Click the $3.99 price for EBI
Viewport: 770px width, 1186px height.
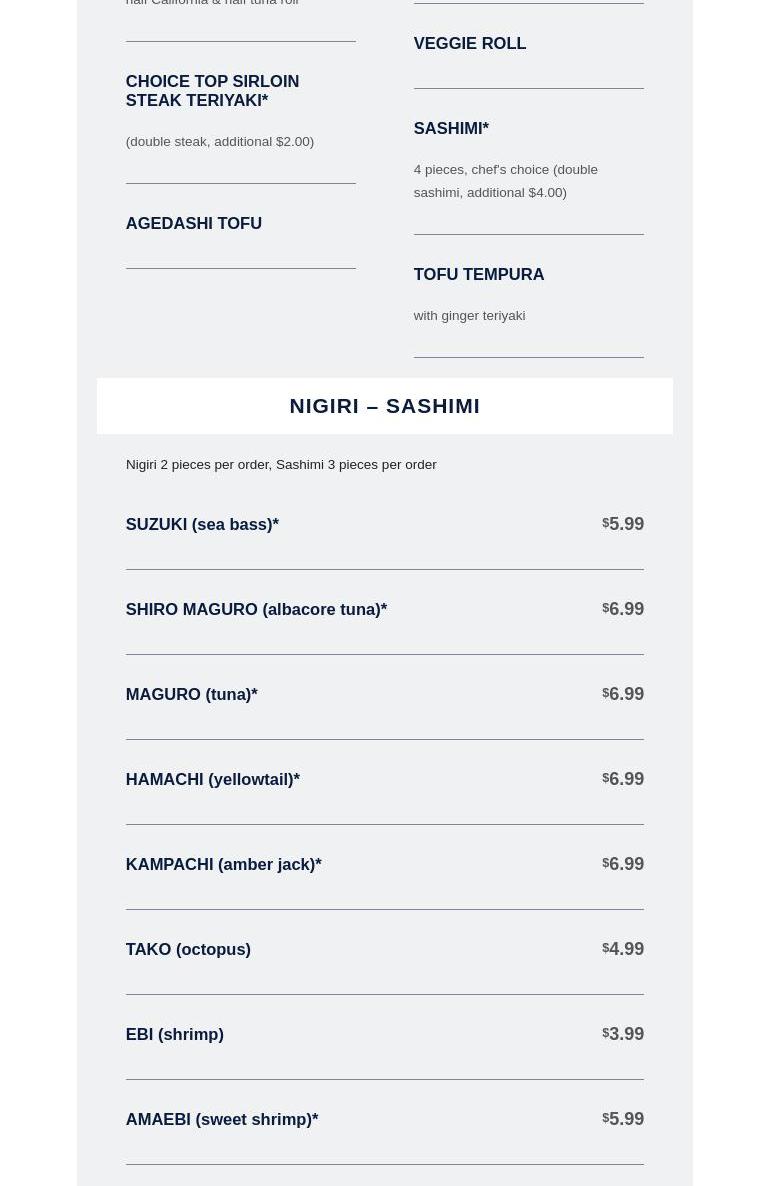tap(624, 1034)
